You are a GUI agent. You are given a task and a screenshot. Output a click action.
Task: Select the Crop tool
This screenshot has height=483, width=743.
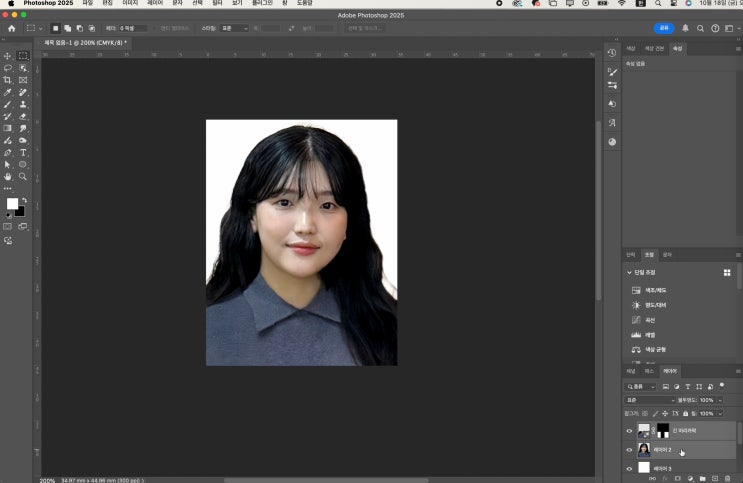(8, 80)
